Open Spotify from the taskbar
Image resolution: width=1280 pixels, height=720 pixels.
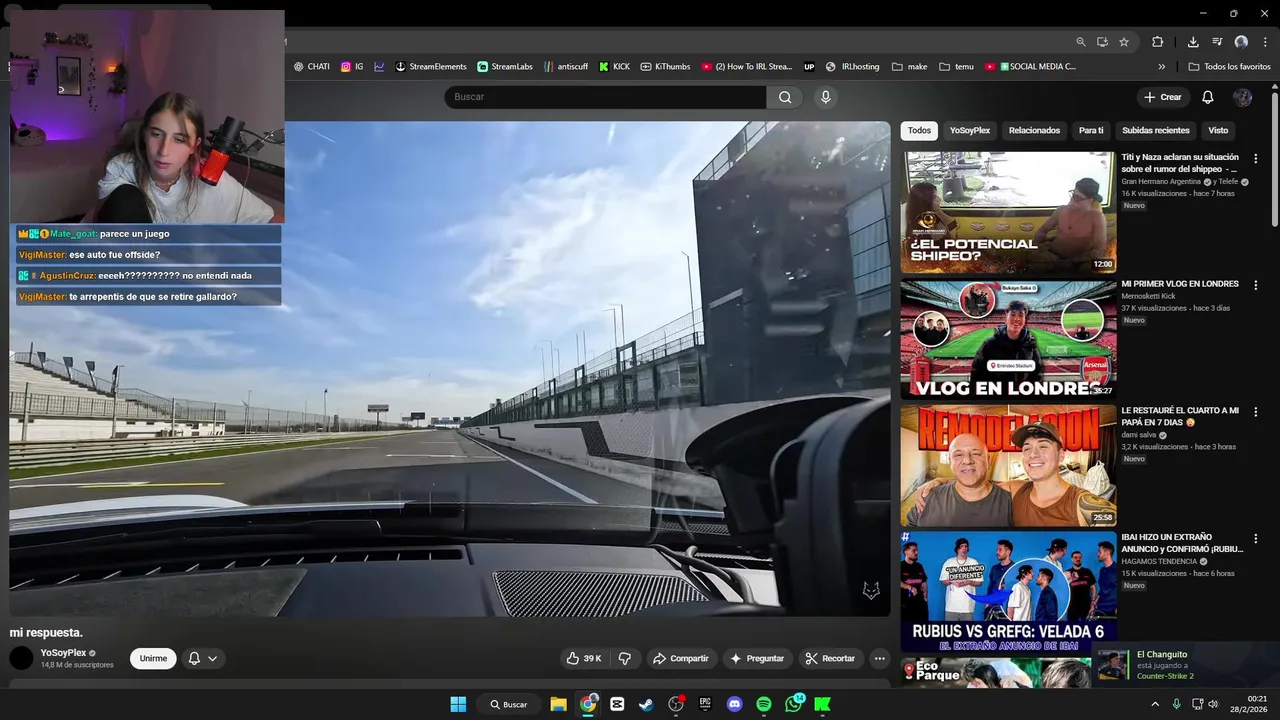coord(764,704)
